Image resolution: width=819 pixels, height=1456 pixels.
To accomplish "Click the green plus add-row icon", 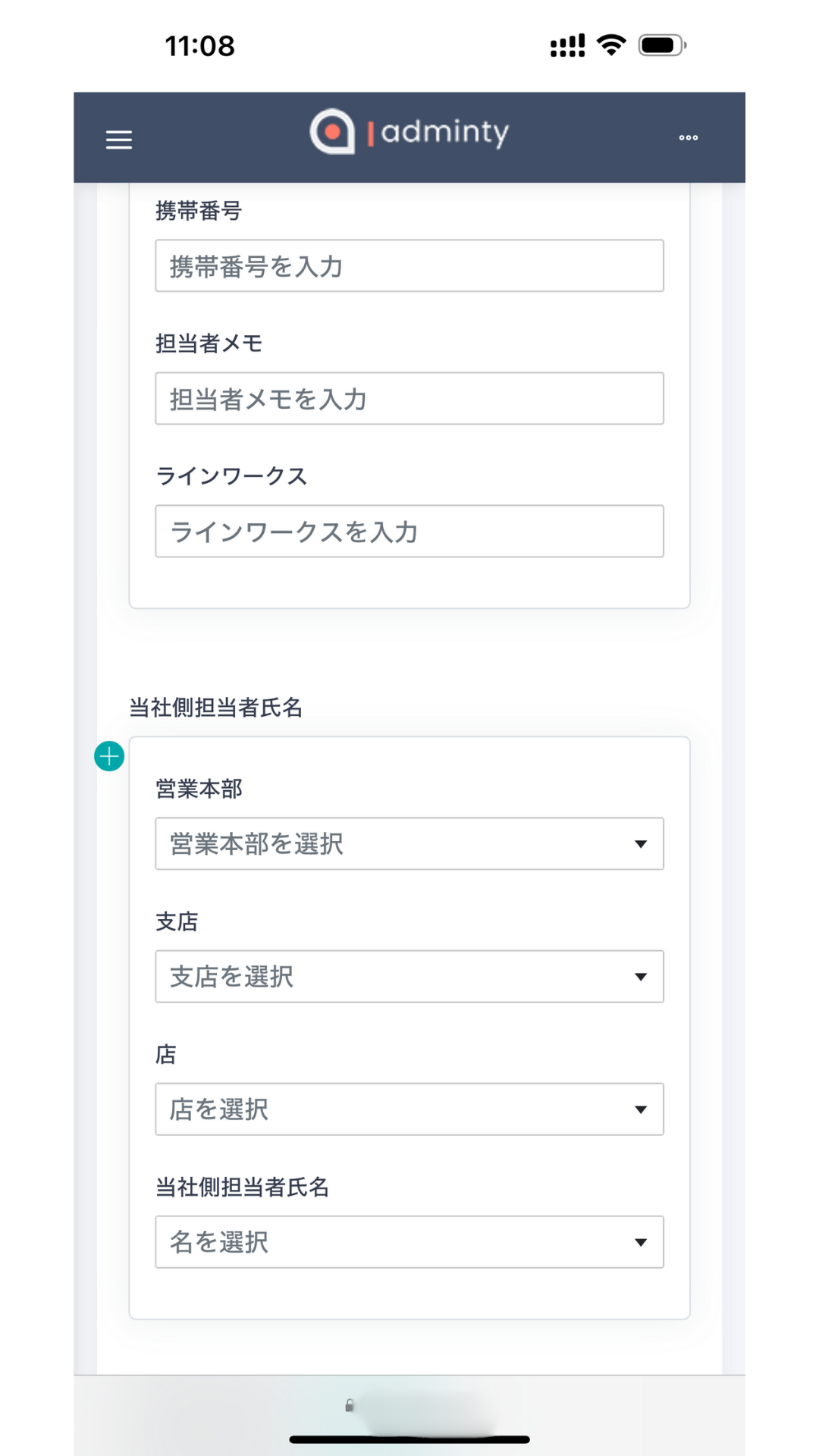I will coord(109,756).
